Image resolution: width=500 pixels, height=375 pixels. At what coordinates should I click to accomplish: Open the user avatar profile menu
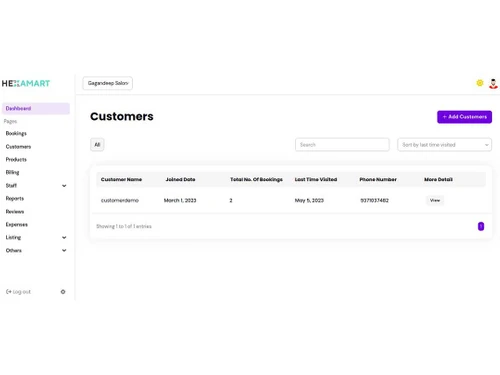pos(493,83)
